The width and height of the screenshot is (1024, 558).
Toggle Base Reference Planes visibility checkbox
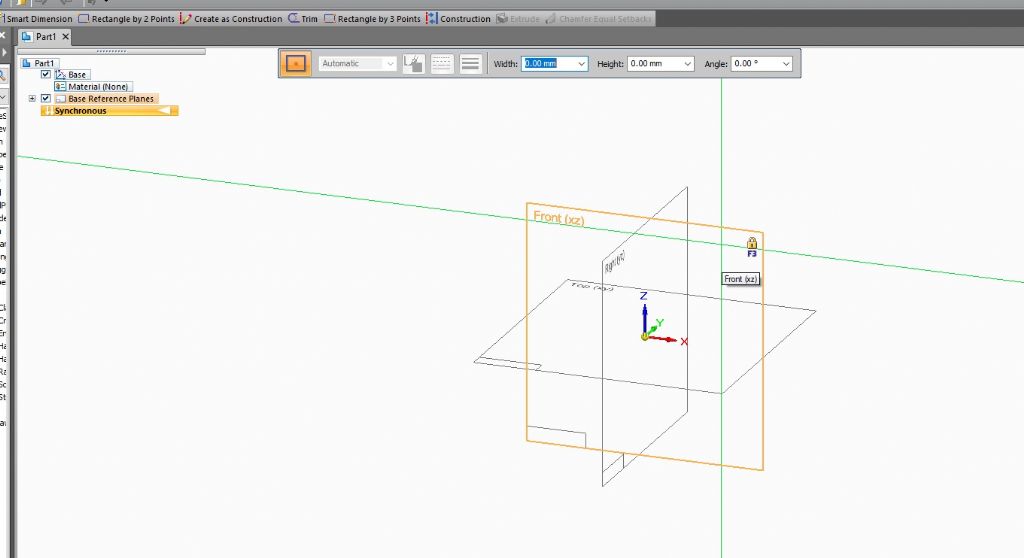46,99
